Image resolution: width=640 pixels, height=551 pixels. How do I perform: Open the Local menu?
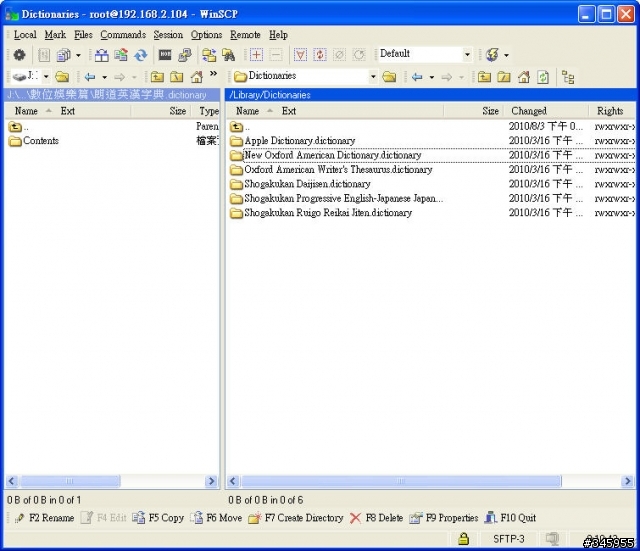pyautogui.click(x=25, y=35)
